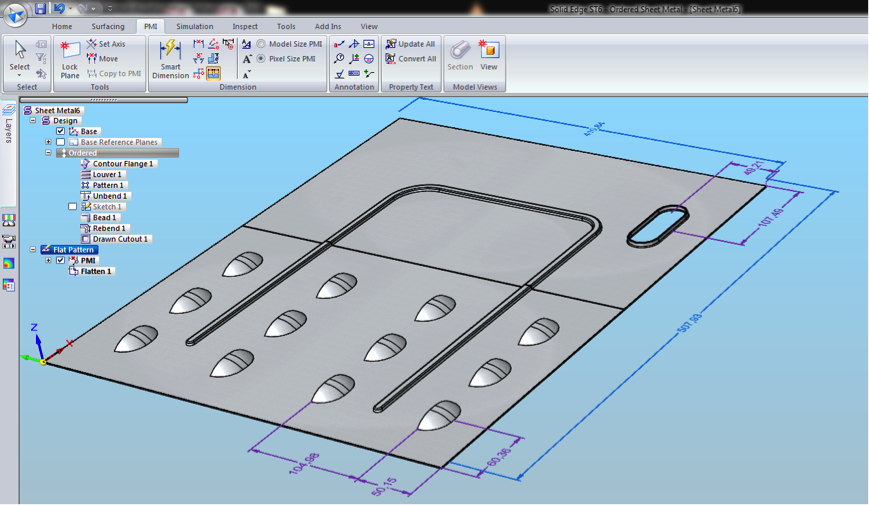
Task: Click the 104.98 dimension value
Action: [304, 463]
